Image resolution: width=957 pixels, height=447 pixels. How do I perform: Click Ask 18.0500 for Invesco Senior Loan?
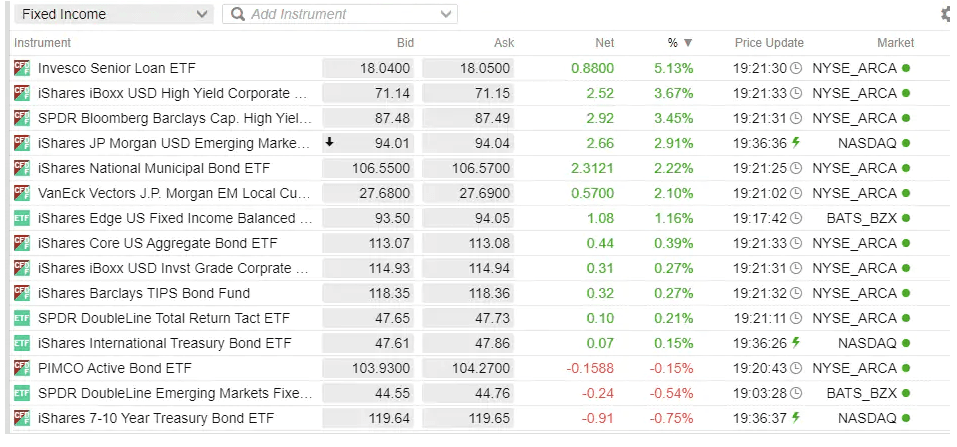468,68
